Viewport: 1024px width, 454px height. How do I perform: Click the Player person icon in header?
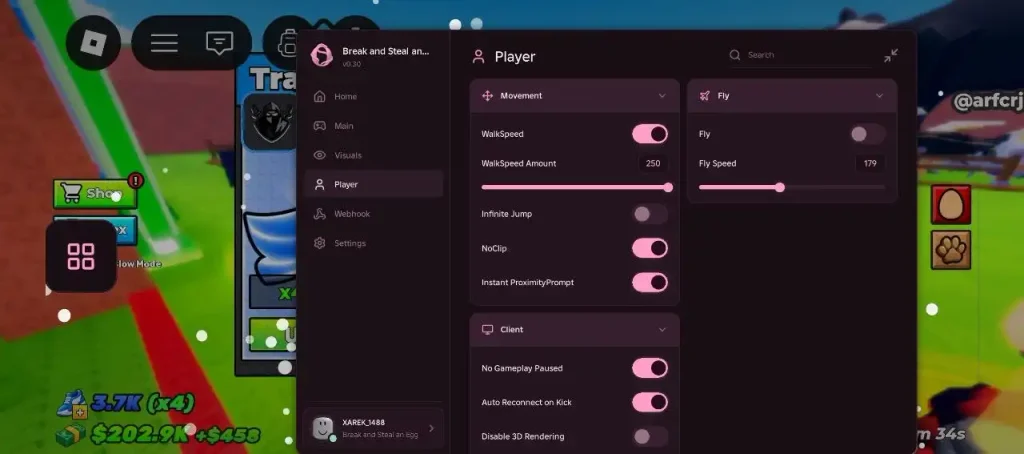479,57
